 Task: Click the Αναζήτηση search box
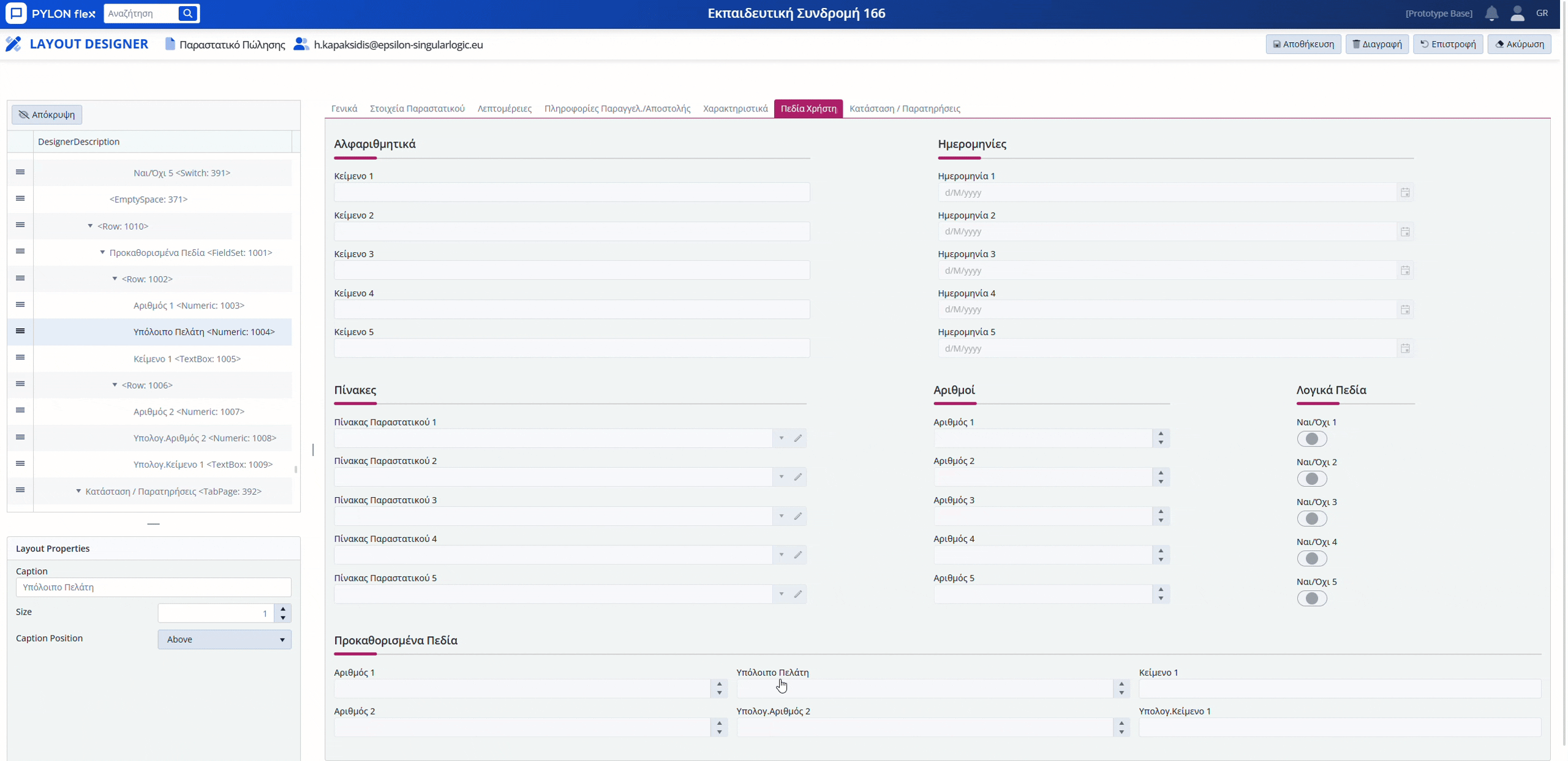142,13
